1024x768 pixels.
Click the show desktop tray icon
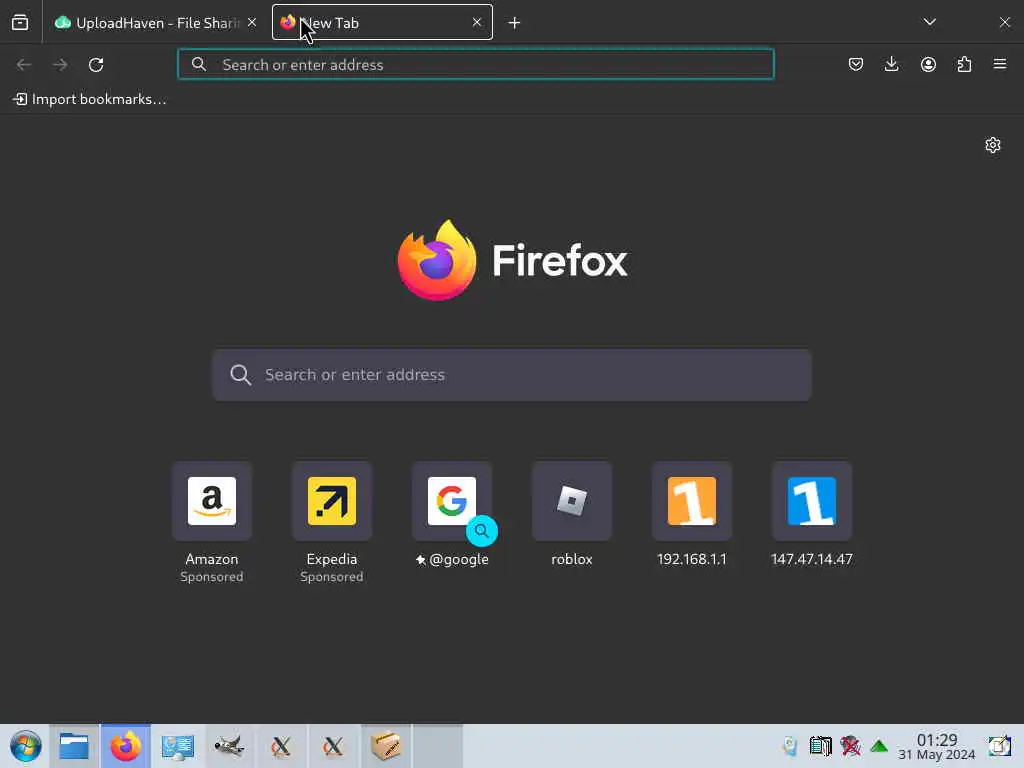[x=999, y=746]
